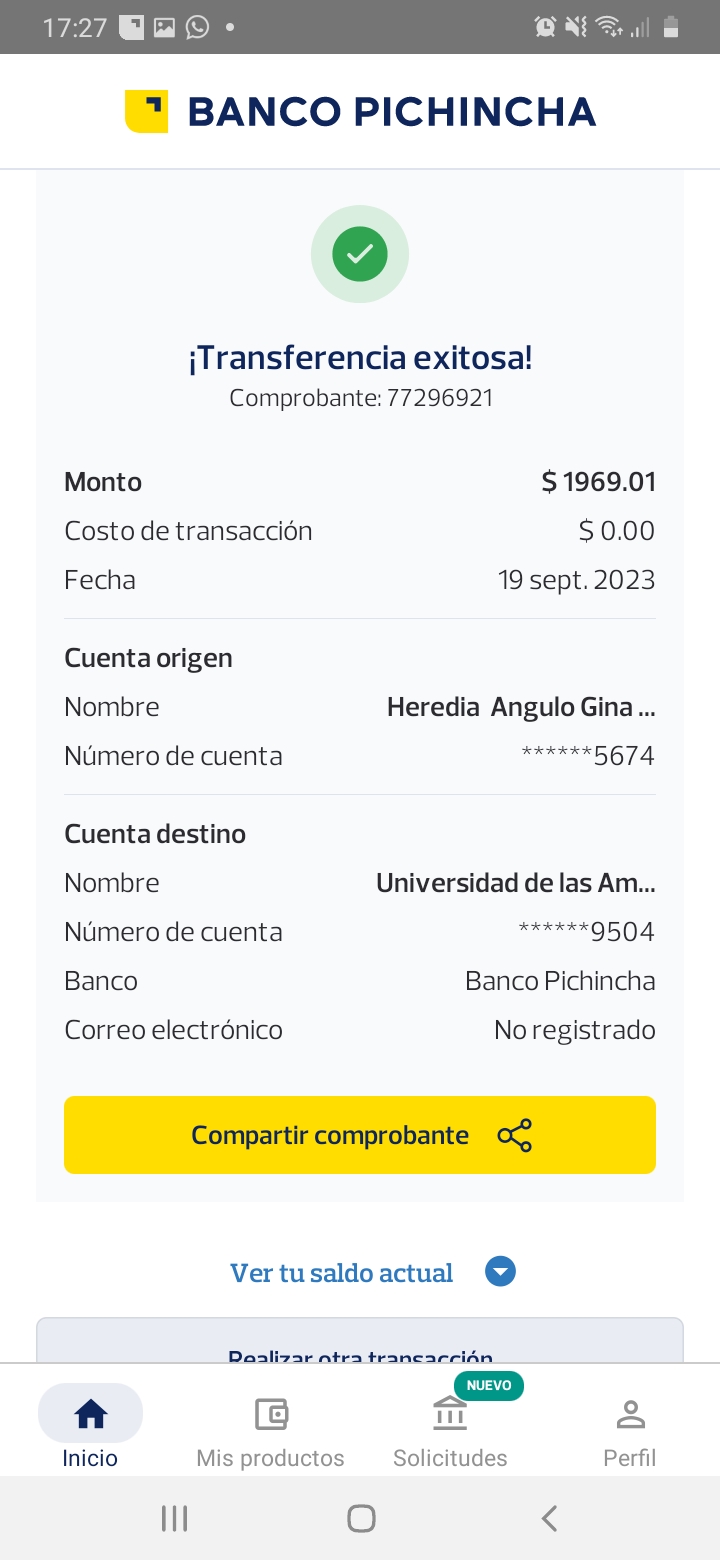Tap the Solicitudes bank building icon
720x1560 pixels.
point(450,1414)
